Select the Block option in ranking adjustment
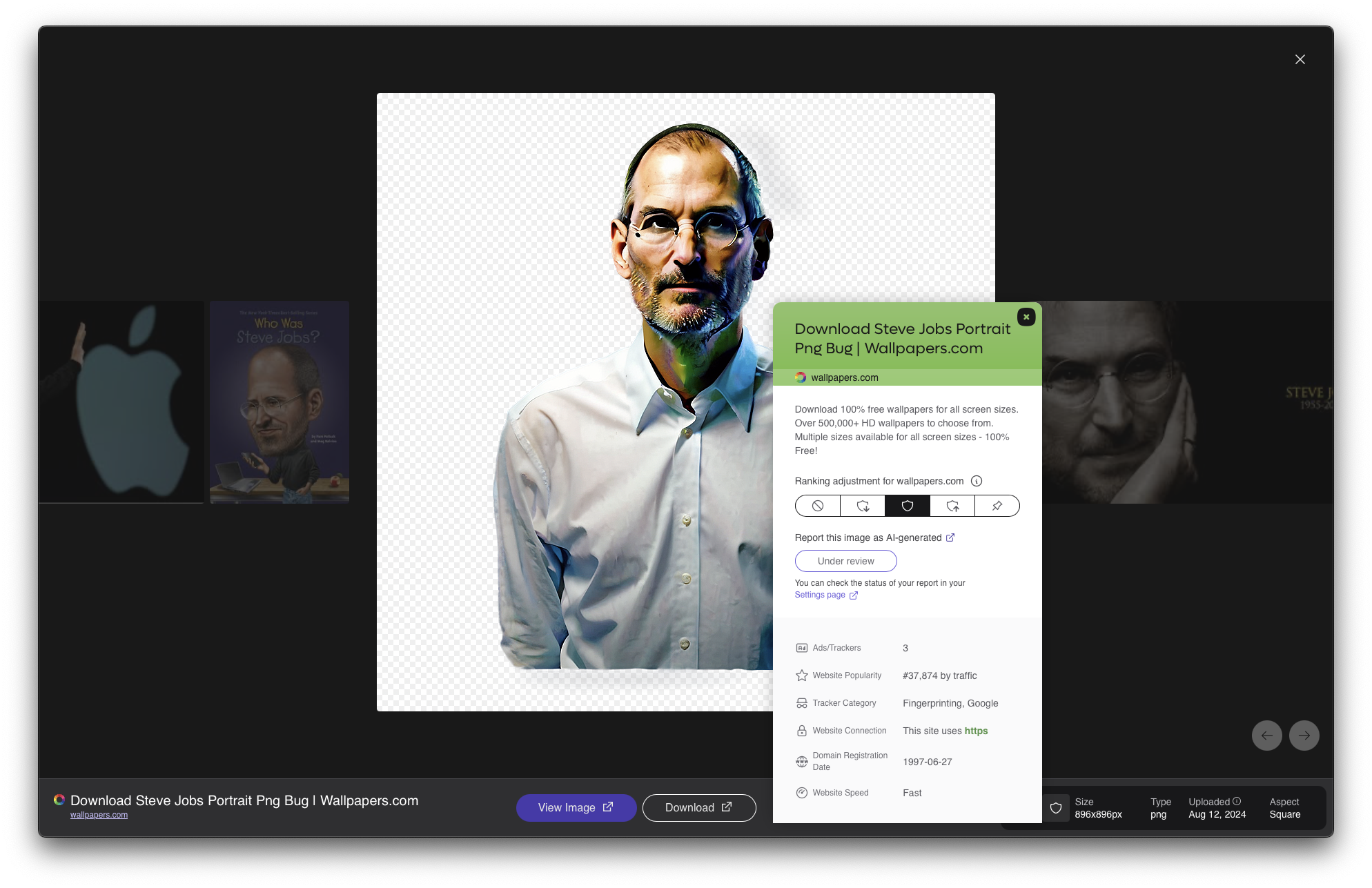1372x888 pixels. click(818, 506)
